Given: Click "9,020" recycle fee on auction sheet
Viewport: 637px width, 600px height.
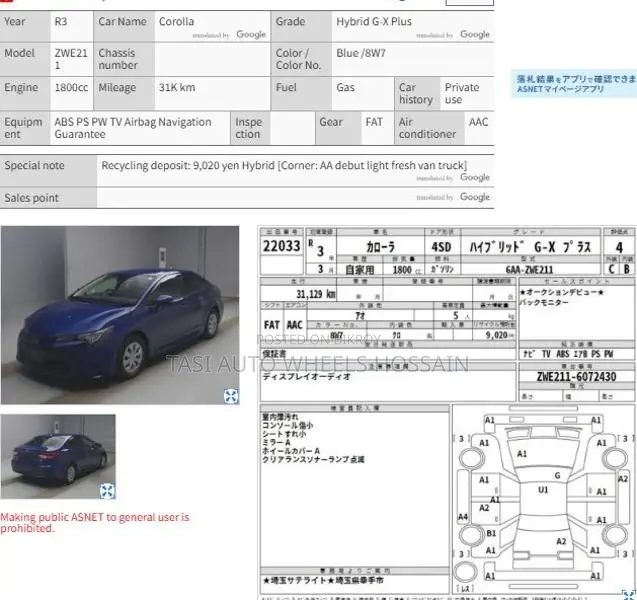Looking at the screenshot, I should [x=496, y=335].
